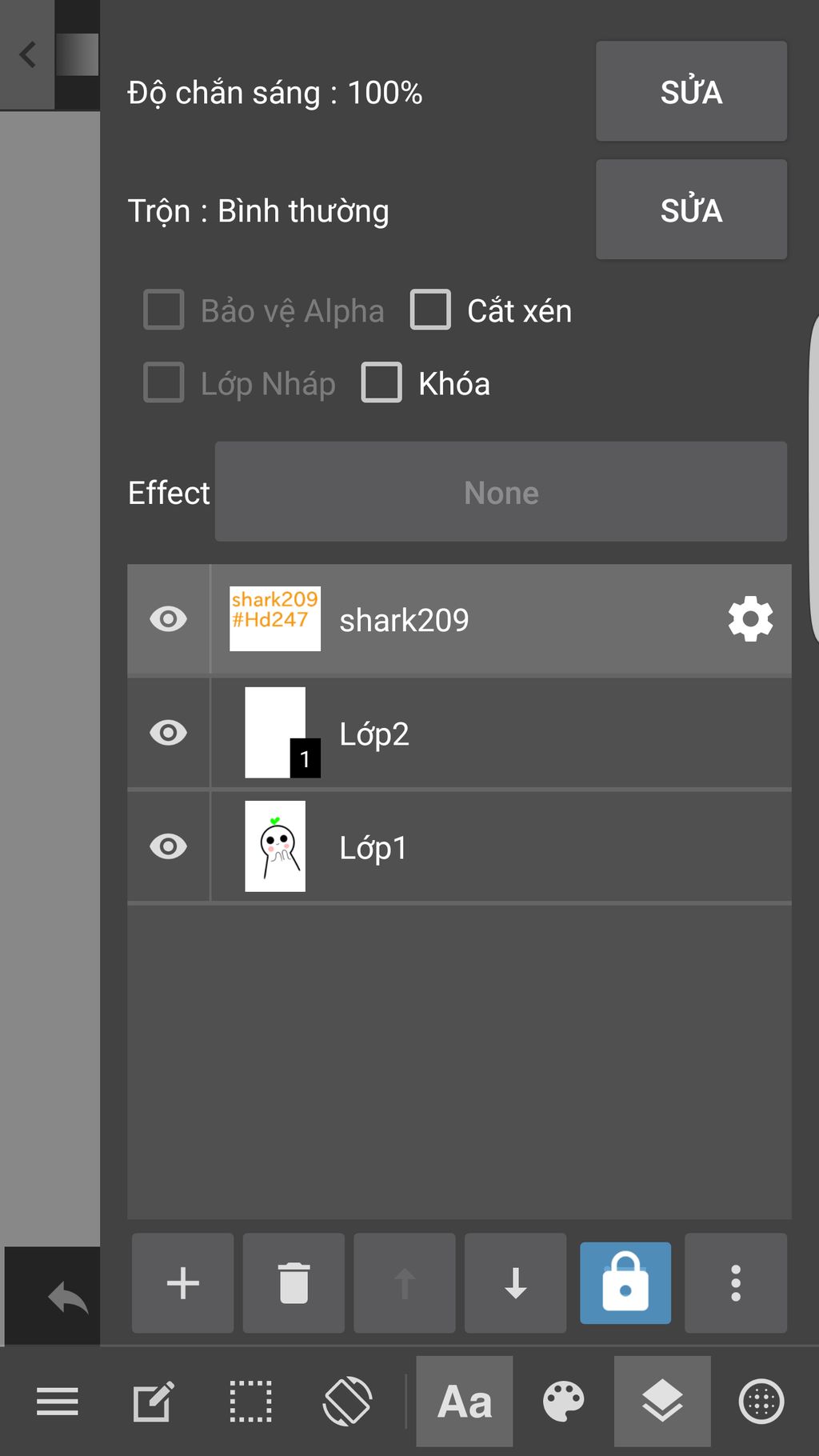Check the Khóa checkbox
Screen dimensions: 819x1456
click(382, 383)
